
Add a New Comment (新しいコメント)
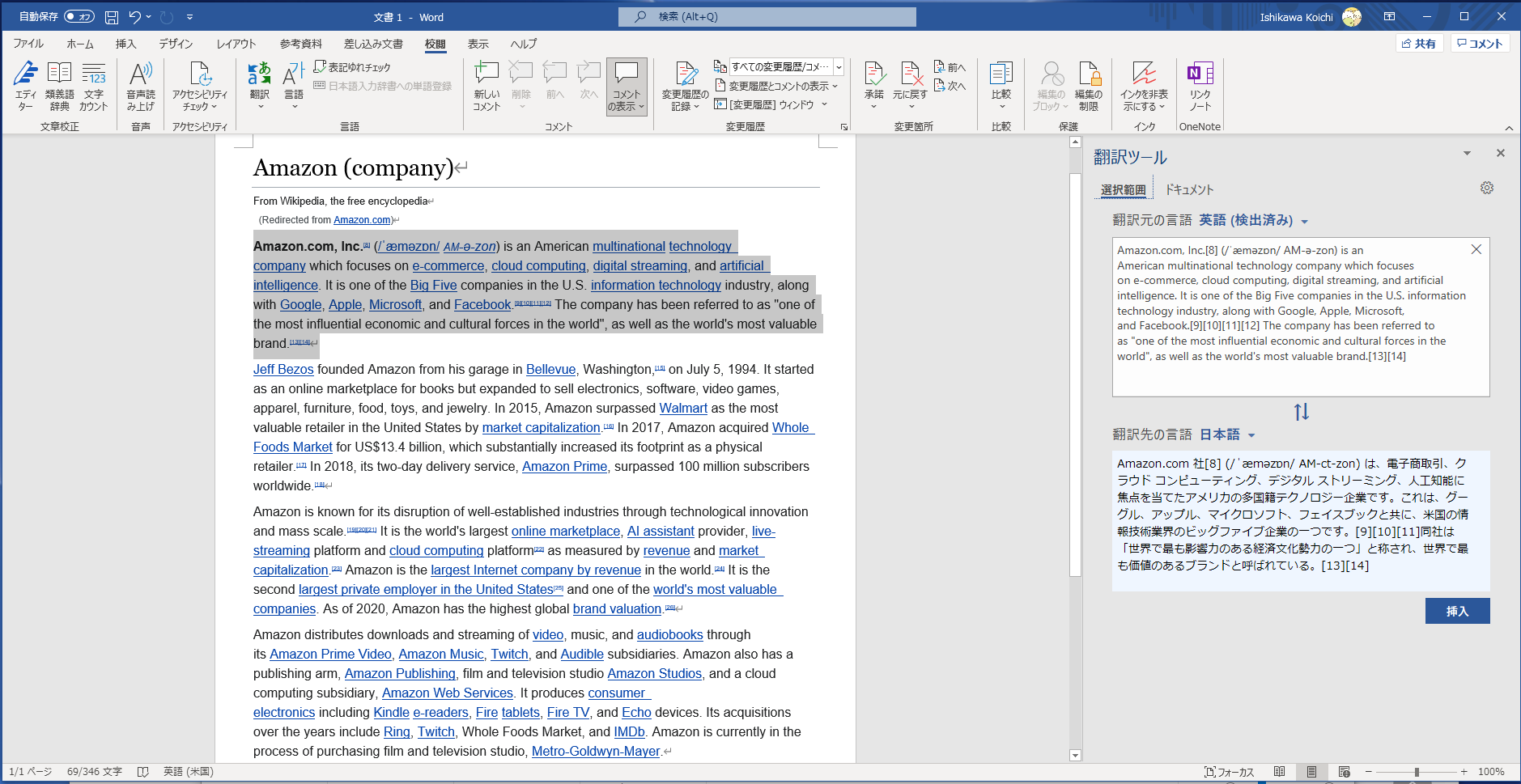pyautogui.click(x=486, y=86)
